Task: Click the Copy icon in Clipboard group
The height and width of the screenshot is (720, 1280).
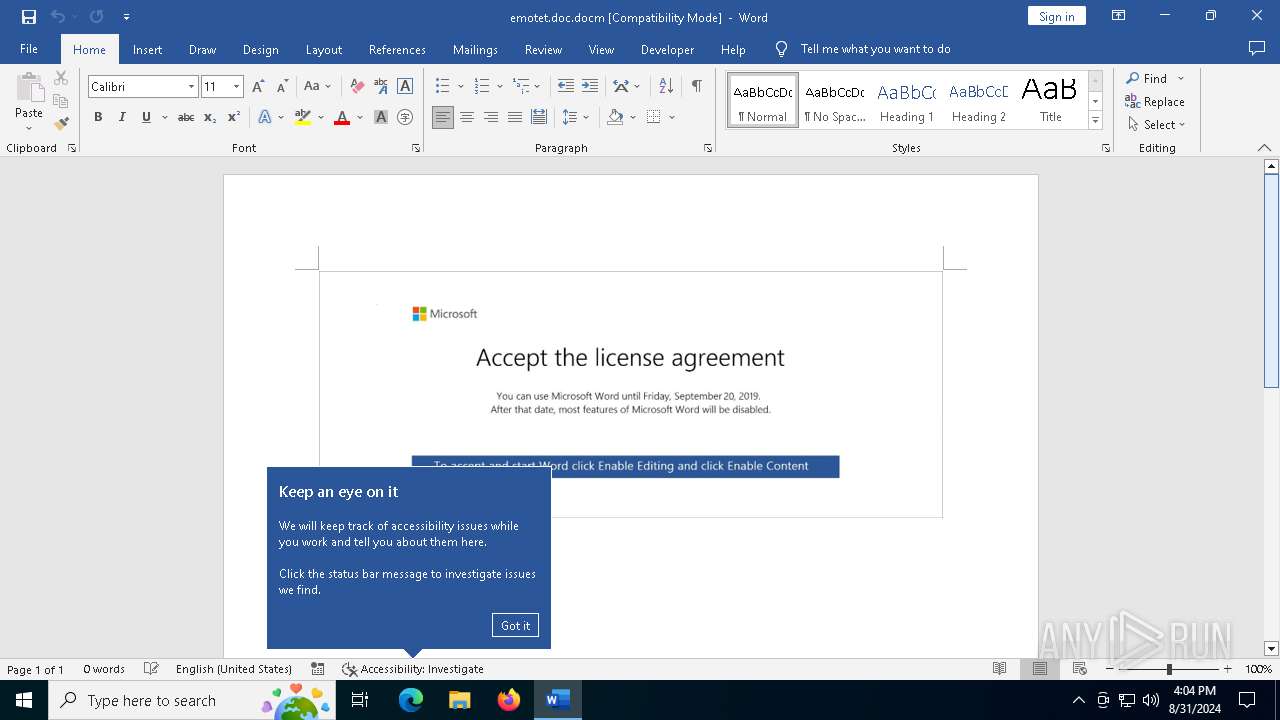Action: [61, 101]
